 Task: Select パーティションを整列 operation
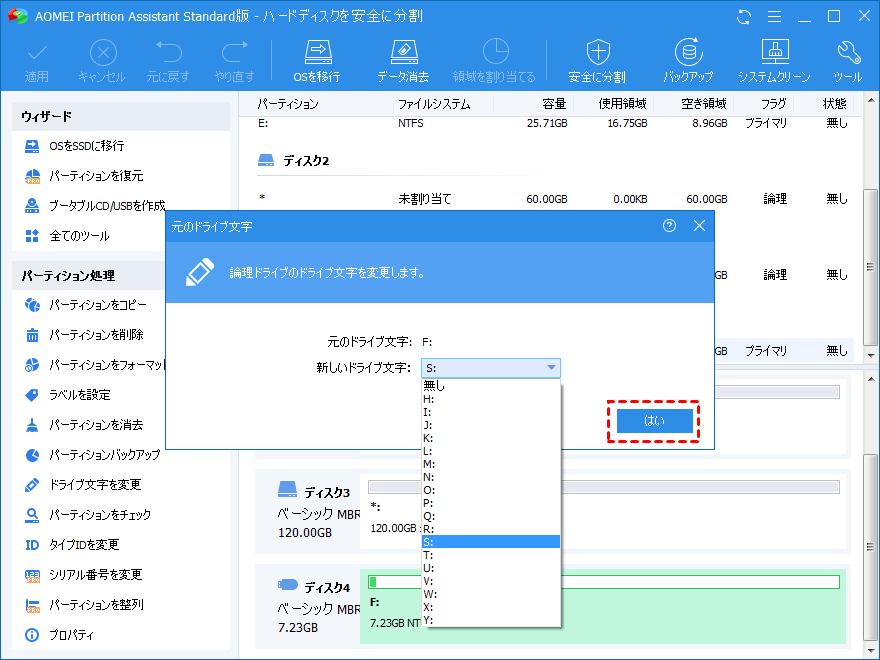tap(84, 605)
